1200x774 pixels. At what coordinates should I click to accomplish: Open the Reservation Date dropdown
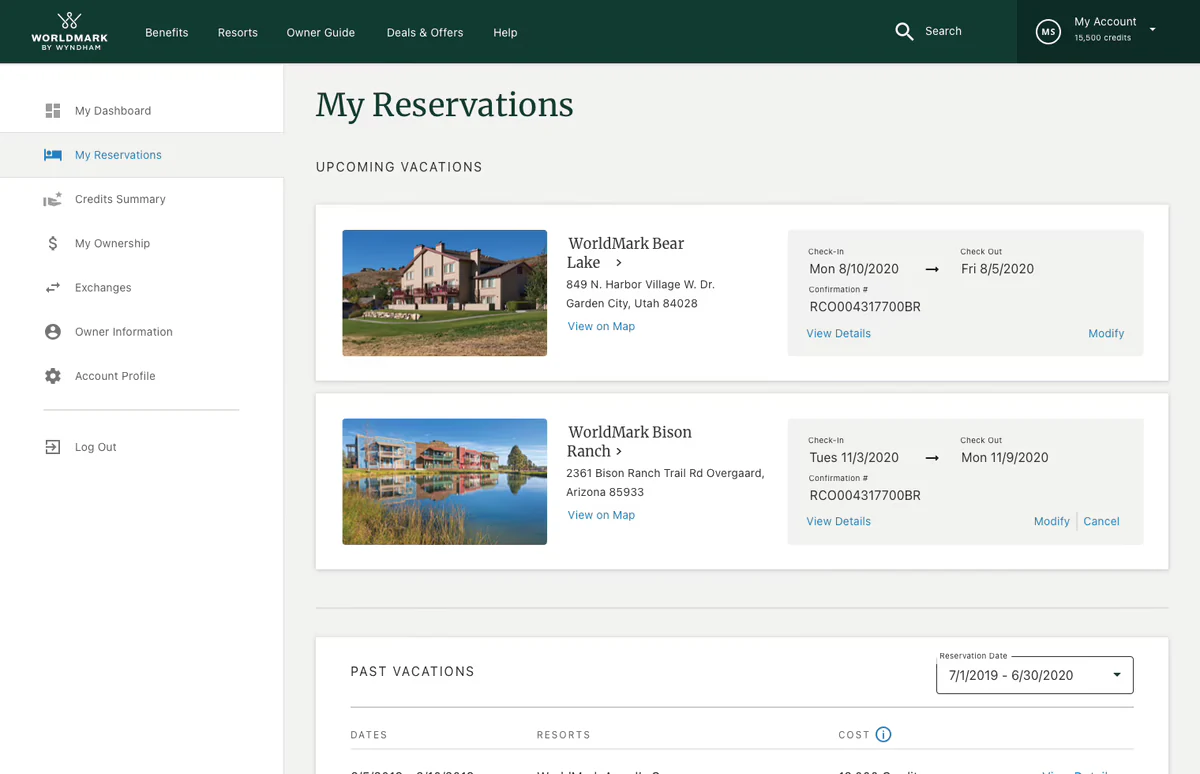point(1035,675)
